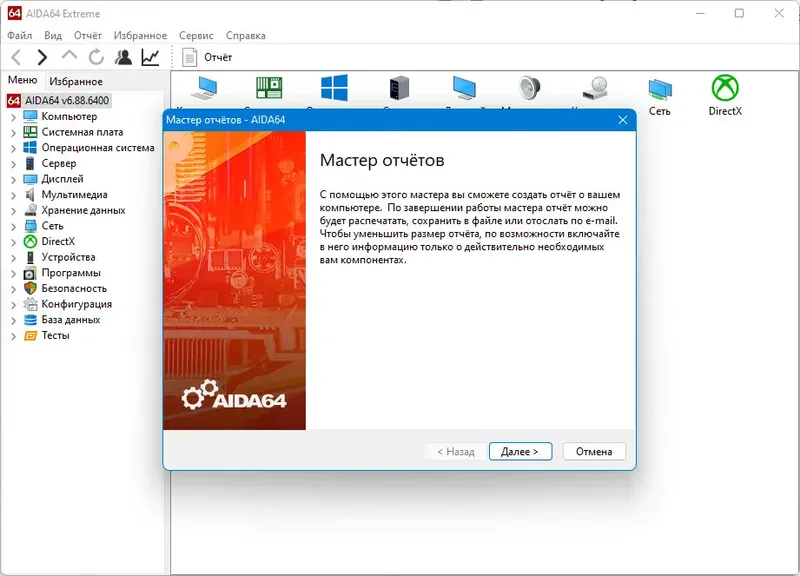
Task: Select Конфигурация in the tree
Action: 77,304
